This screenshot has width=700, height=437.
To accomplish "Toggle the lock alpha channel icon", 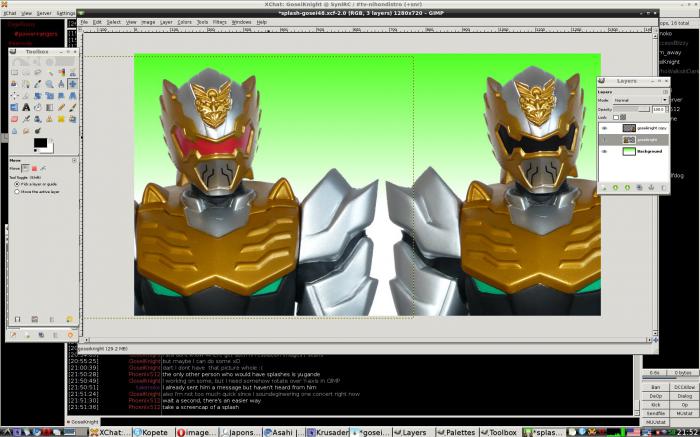I will click(623, 117).
